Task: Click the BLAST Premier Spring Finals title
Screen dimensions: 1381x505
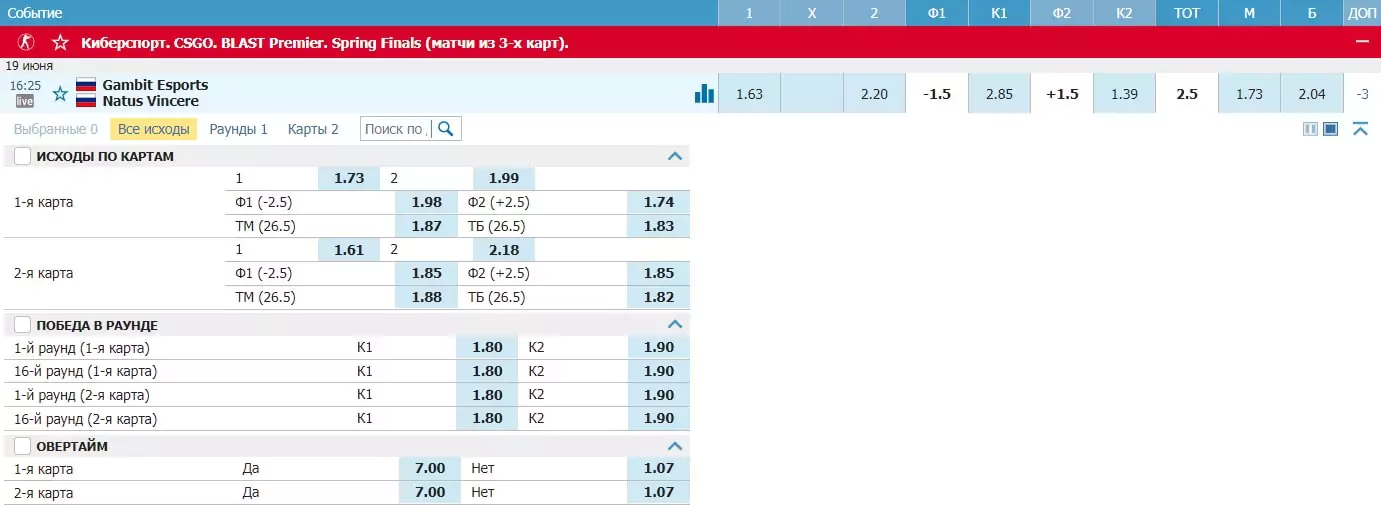Action: click(325, 43)
